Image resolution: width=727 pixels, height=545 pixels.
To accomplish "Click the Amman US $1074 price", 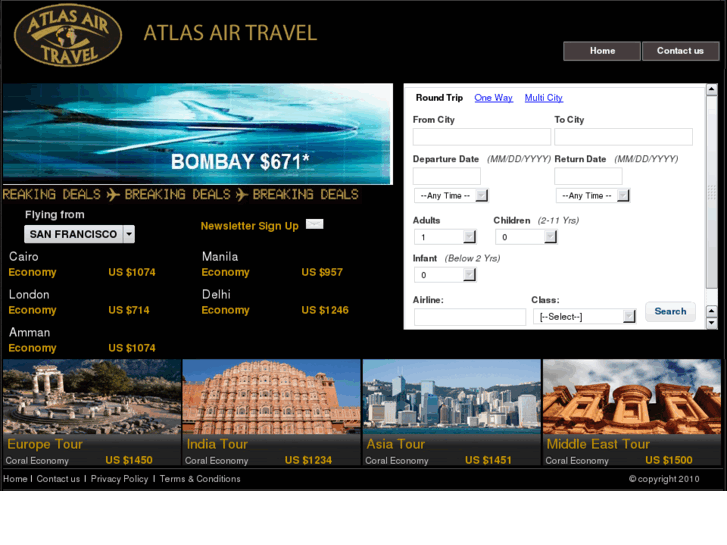I will (x=132, y=348).
